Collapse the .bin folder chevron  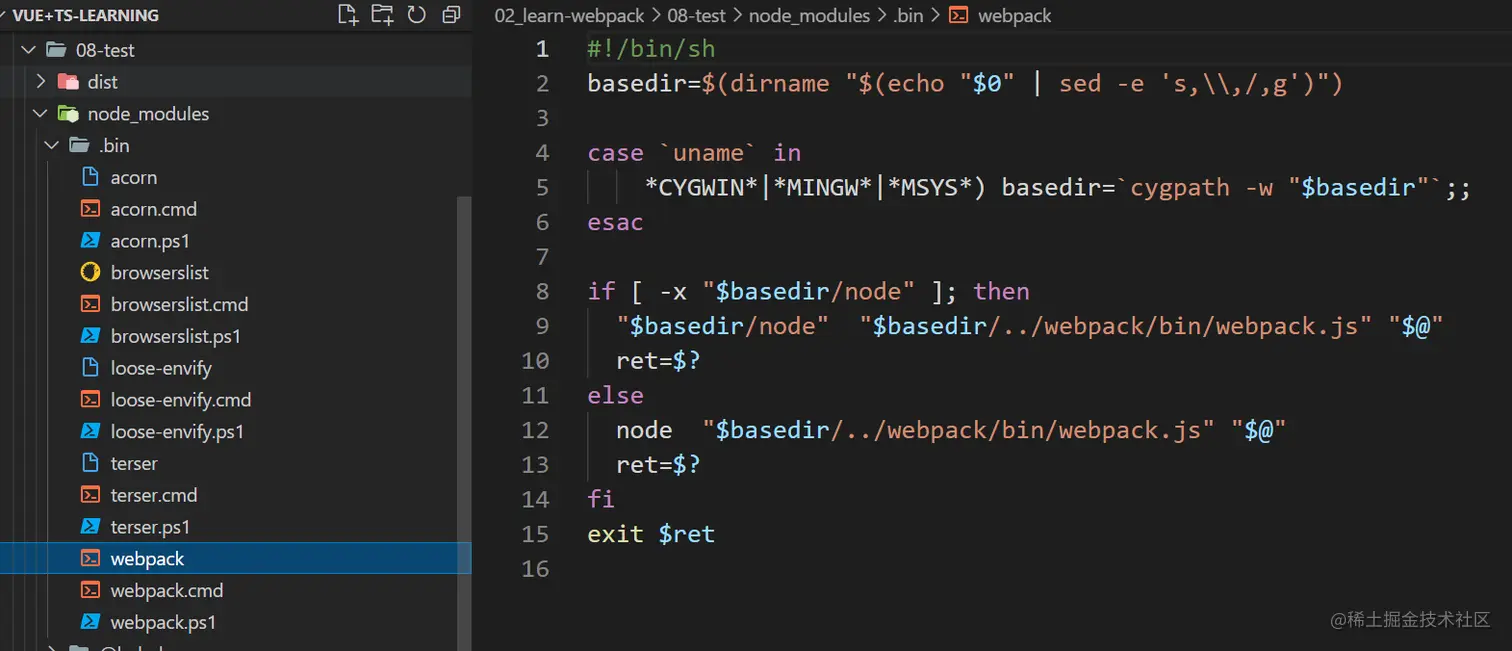(x=52, y=146)
